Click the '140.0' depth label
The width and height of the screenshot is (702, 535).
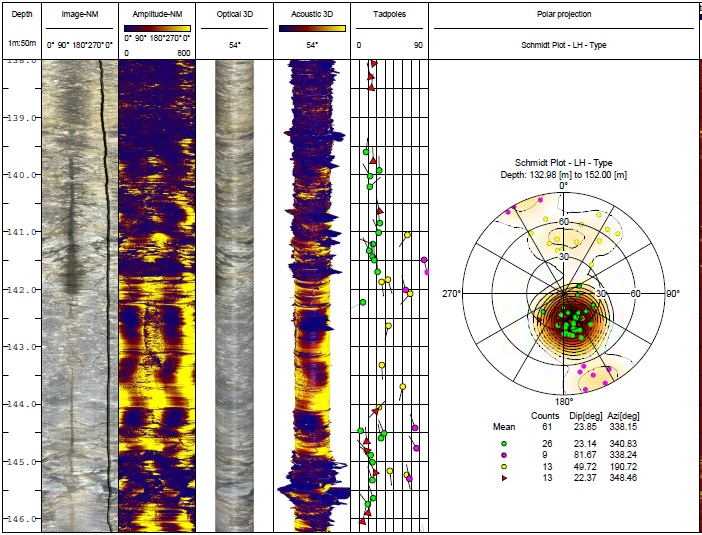point(21,175)
